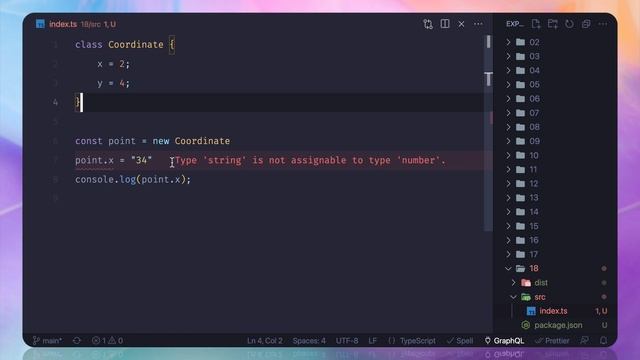The width and height of the screenshot is (640, 360).
Task: Click the EXP... Explorer panel title
Action: (x=515, y=24)
